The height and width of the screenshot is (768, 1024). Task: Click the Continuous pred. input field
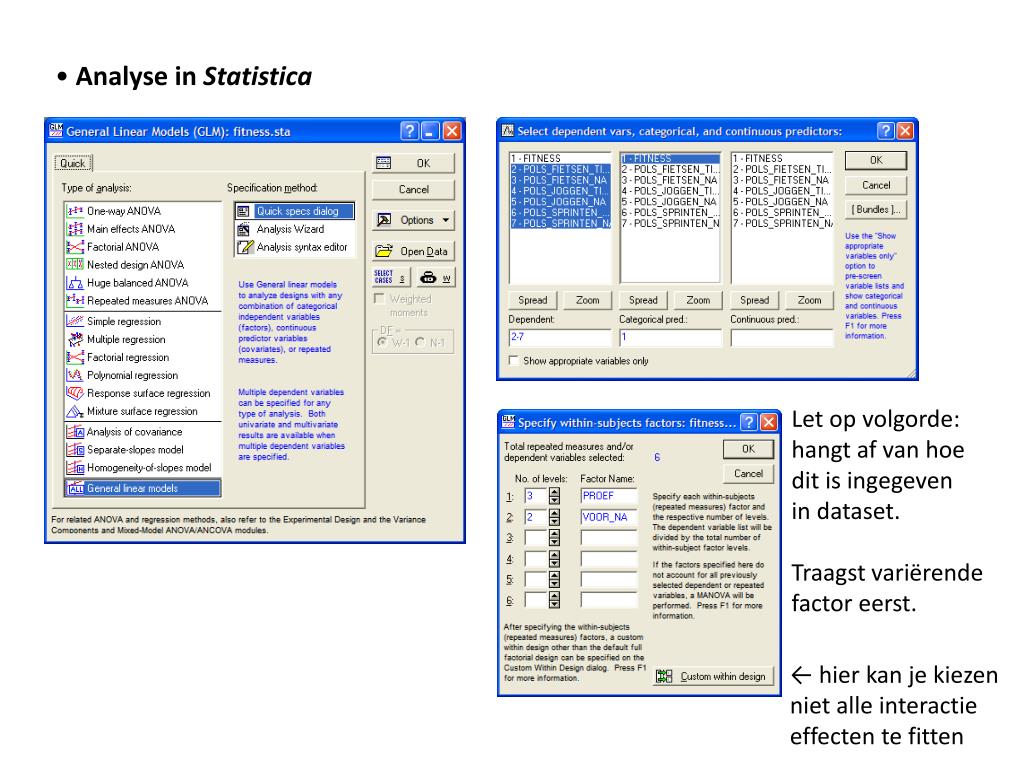782,338
